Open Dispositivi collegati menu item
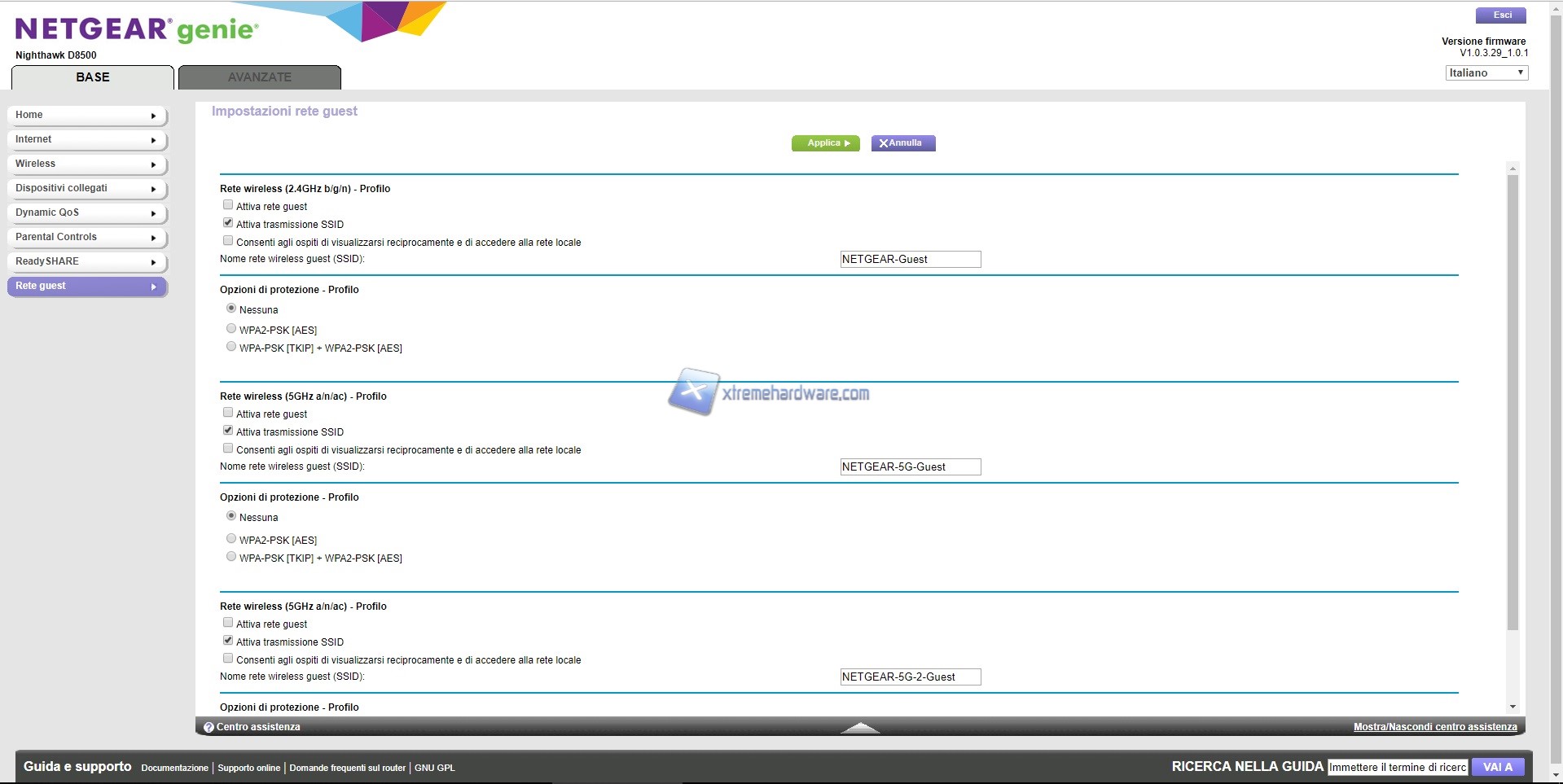This screenshot has width=1563, height=784. click(x=86, y=188)
